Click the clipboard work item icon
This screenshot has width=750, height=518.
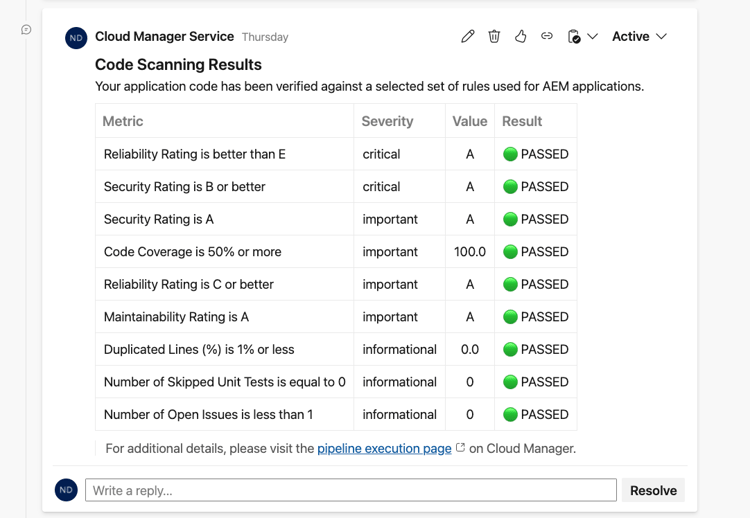pyautogui.click(x=574, y=37)
